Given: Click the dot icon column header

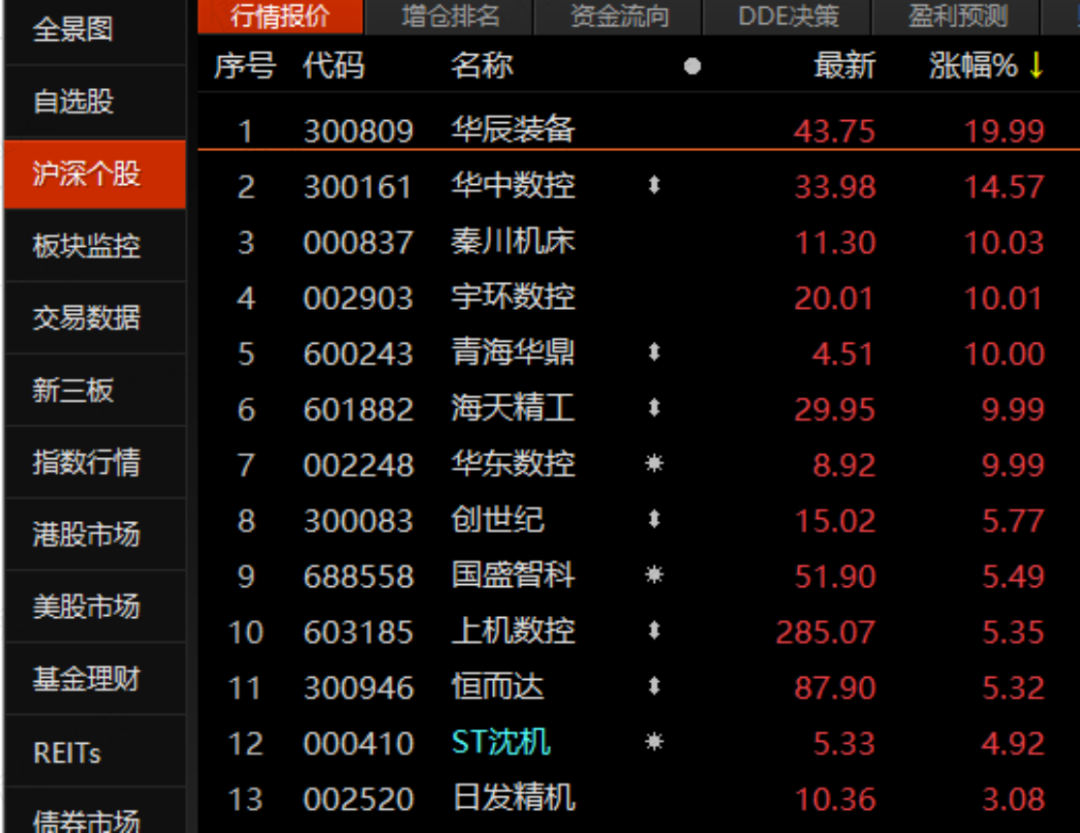Looking at the screenshot, I should [692, 66].
